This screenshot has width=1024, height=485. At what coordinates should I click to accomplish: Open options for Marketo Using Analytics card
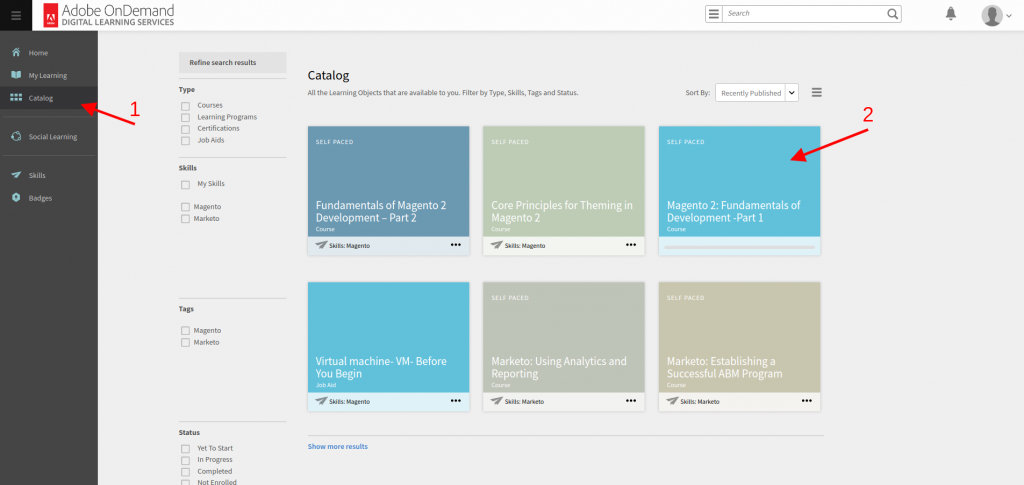[x=631, y=401]
